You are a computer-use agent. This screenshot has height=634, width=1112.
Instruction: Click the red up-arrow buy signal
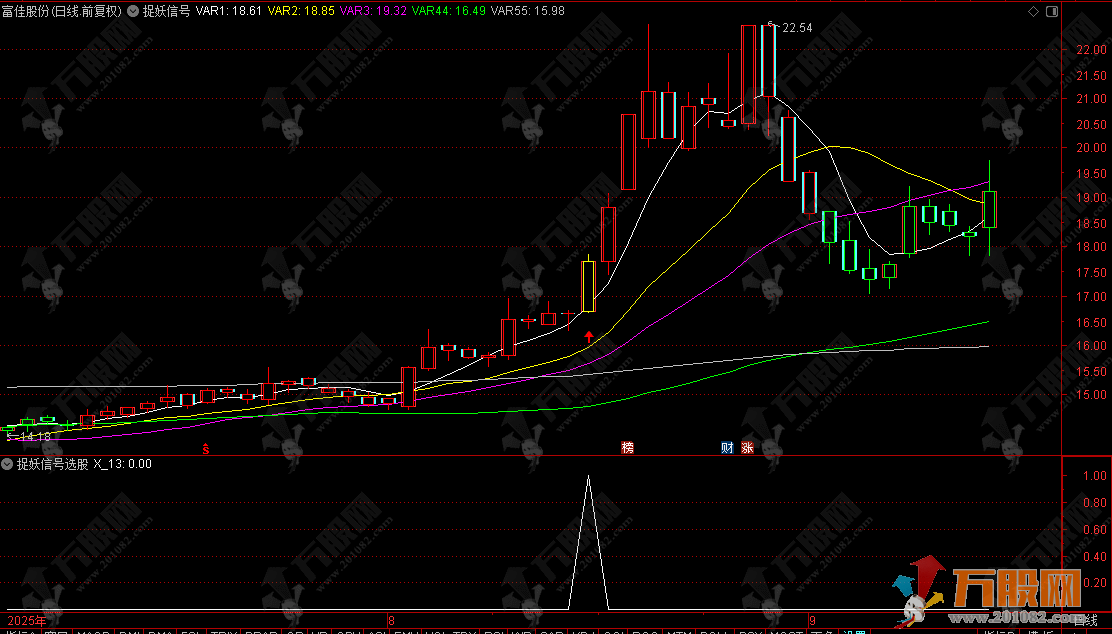(x=589, y=336)
